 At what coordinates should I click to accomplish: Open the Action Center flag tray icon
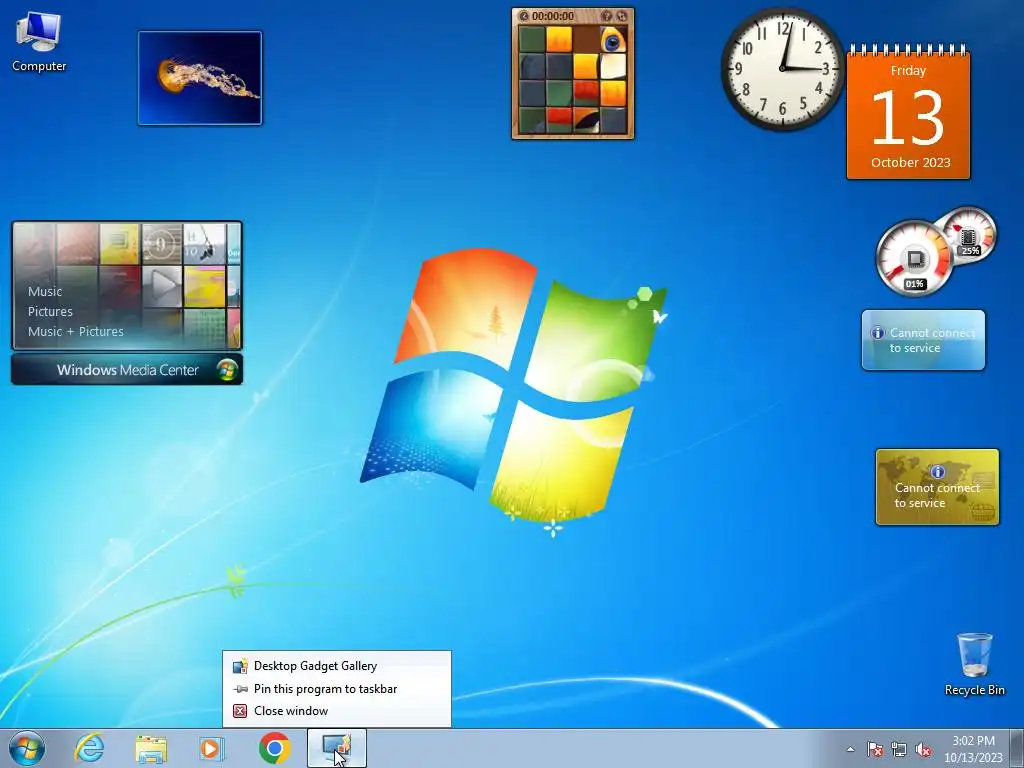pyautogui.click(x=874, y=749)
